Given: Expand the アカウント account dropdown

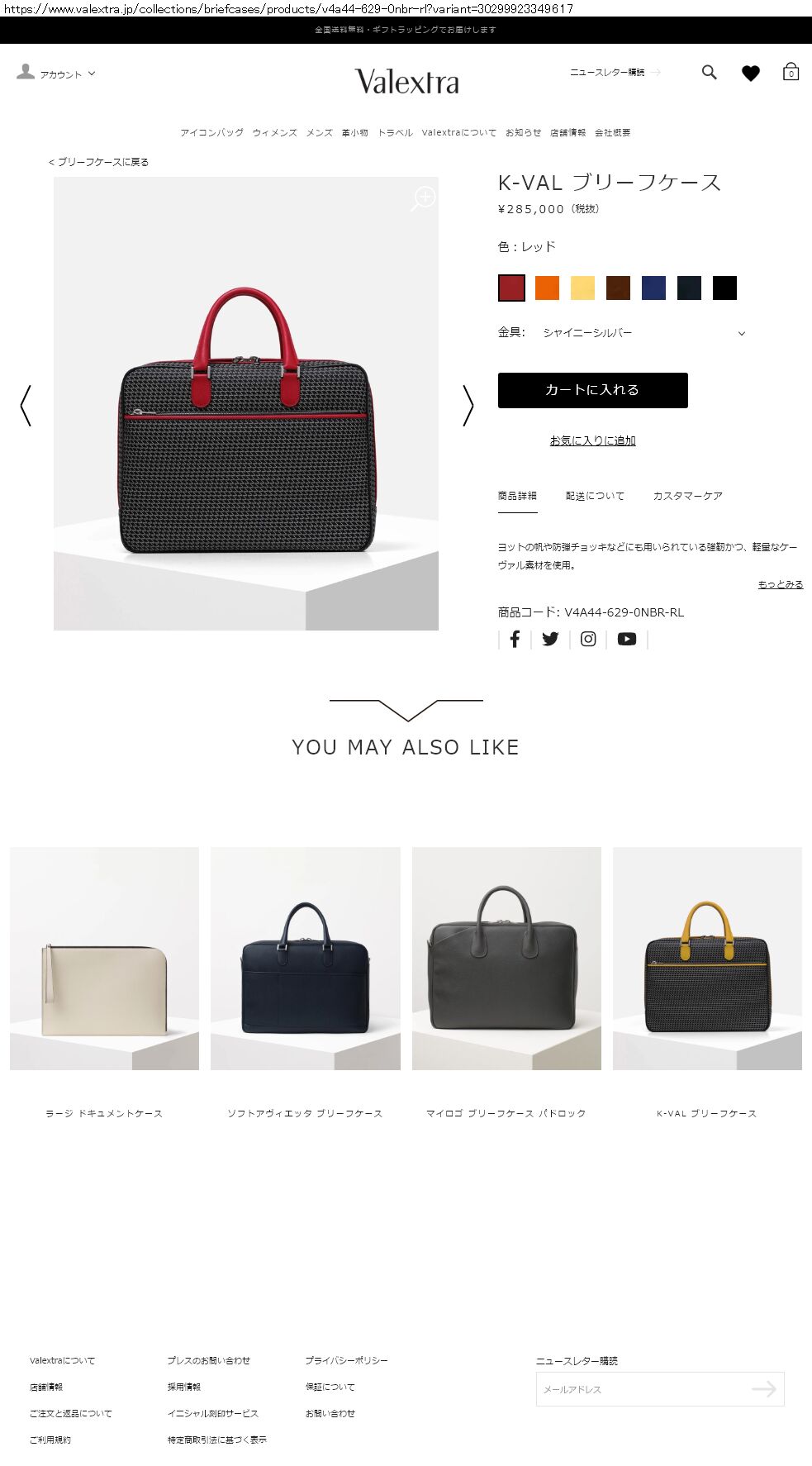Looking at the screenshot, I should [56, 74].
